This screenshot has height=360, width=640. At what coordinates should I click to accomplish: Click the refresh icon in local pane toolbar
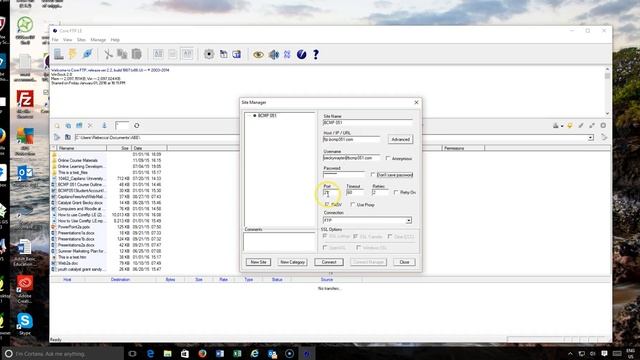(x=137, y=125)
